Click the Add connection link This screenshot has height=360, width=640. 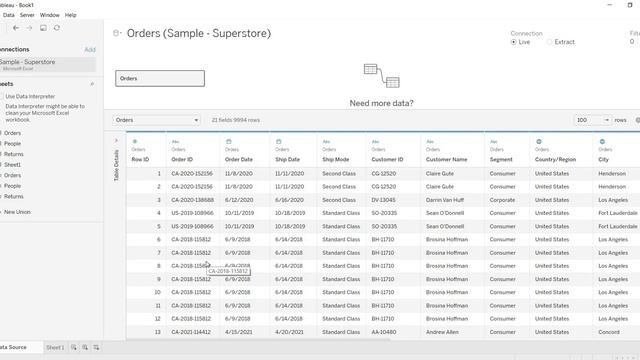(90, 49)
